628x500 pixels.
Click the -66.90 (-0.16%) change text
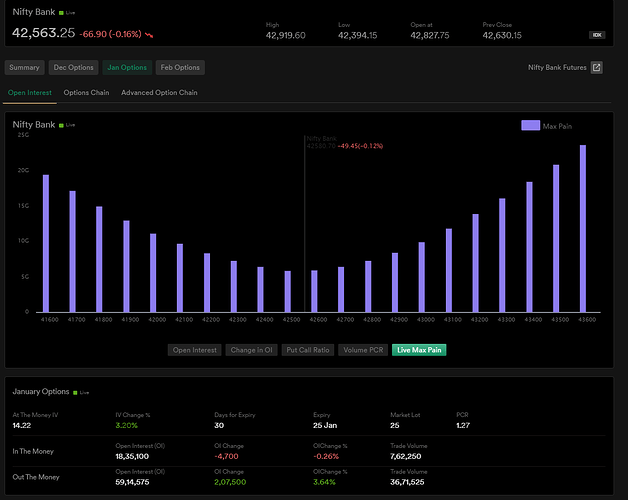tap(110, 34)
